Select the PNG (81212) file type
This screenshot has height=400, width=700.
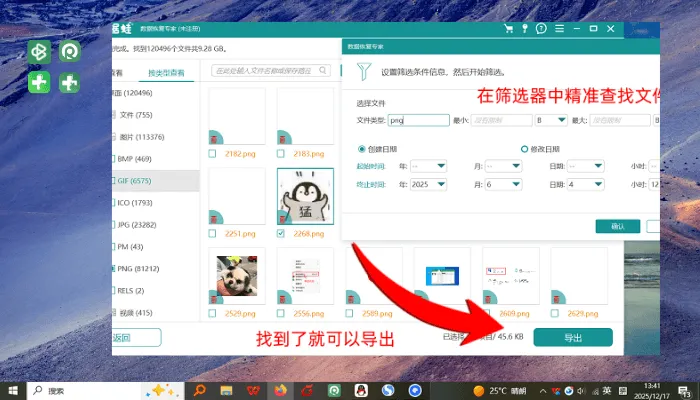point(138,268)
